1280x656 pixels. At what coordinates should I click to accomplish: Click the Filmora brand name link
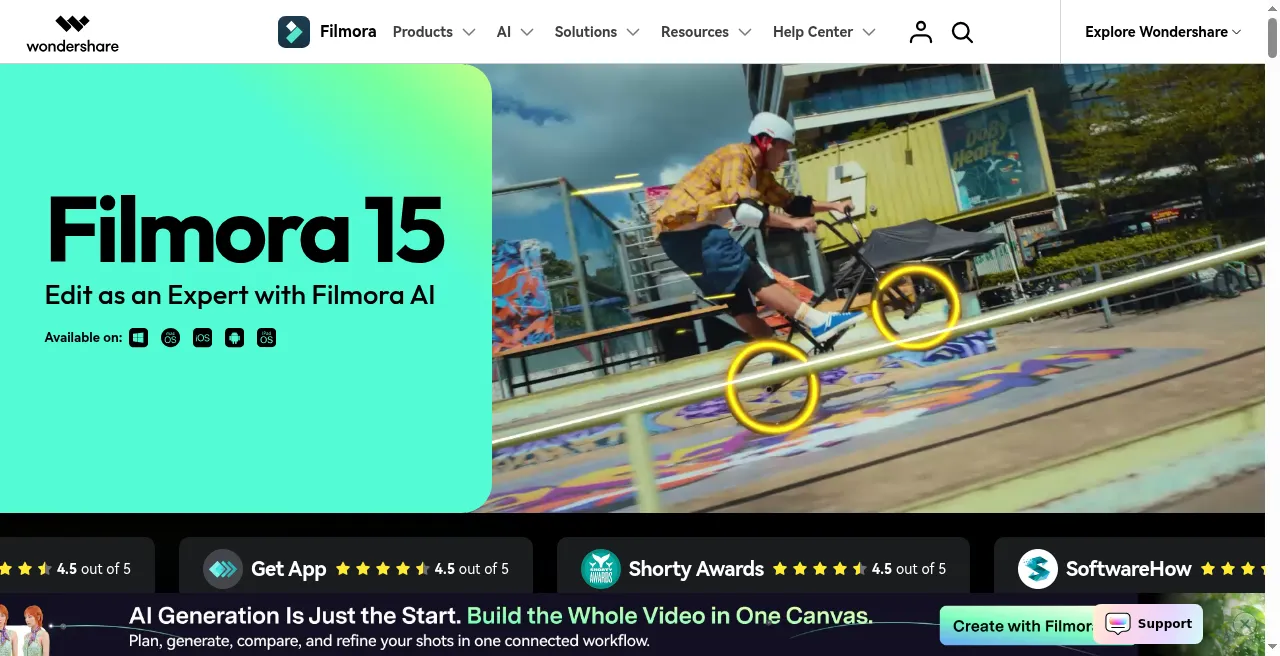348,31
